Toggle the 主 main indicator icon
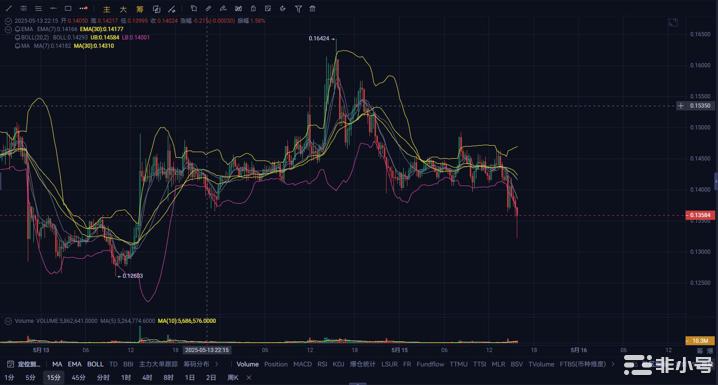Screen dimensions: 718x385 pyautogui.click(x=107, y=9)
